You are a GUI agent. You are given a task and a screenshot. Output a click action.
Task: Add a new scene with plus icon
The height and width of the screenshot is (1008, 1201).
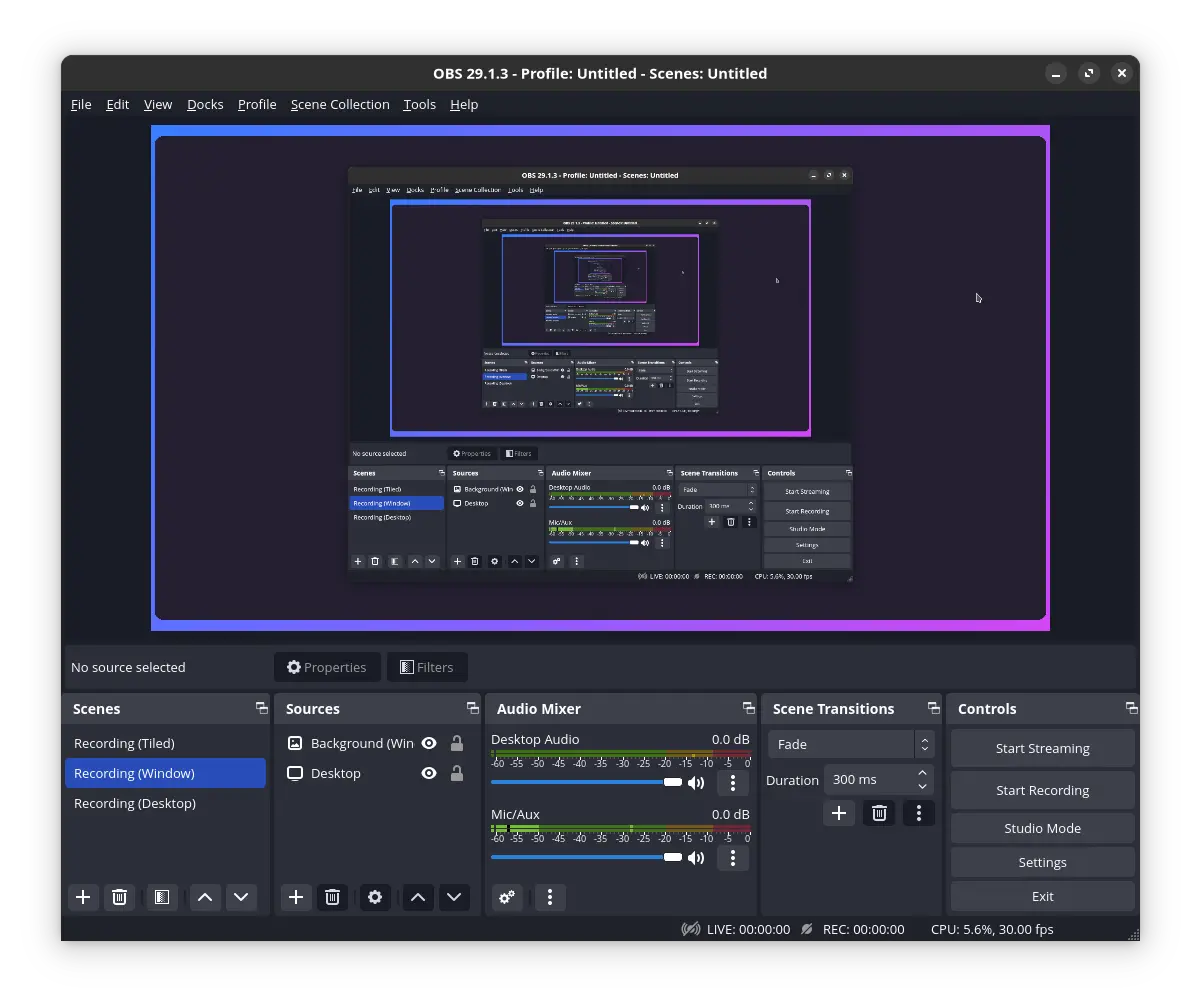[83, 897]
